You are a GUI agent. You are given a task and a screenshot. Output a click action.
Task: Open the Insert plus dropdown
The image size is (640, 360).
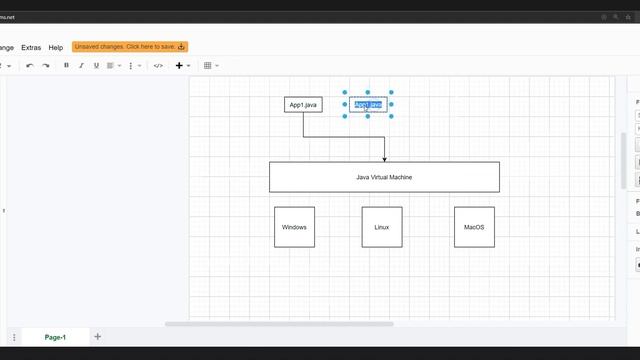[x=183, y=65]
